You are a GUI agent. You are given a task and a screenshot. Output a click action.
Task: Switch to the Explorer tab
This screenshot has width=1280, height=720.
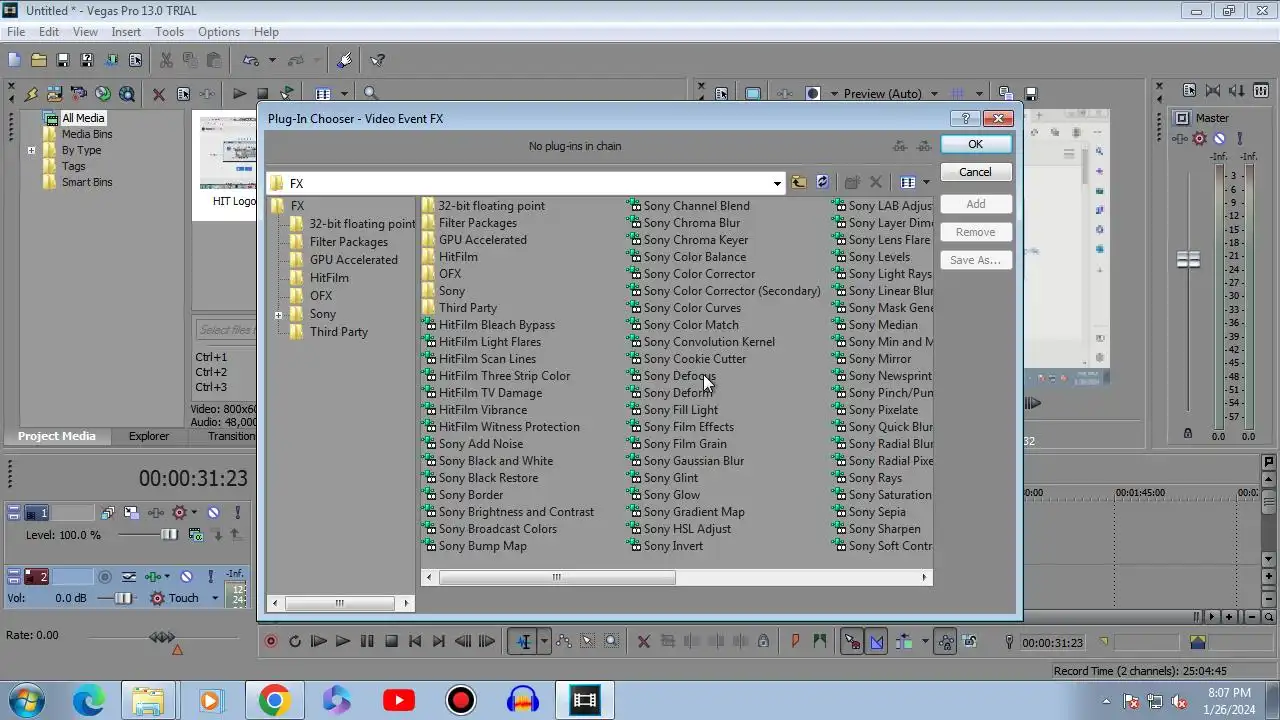coord(149,436)
